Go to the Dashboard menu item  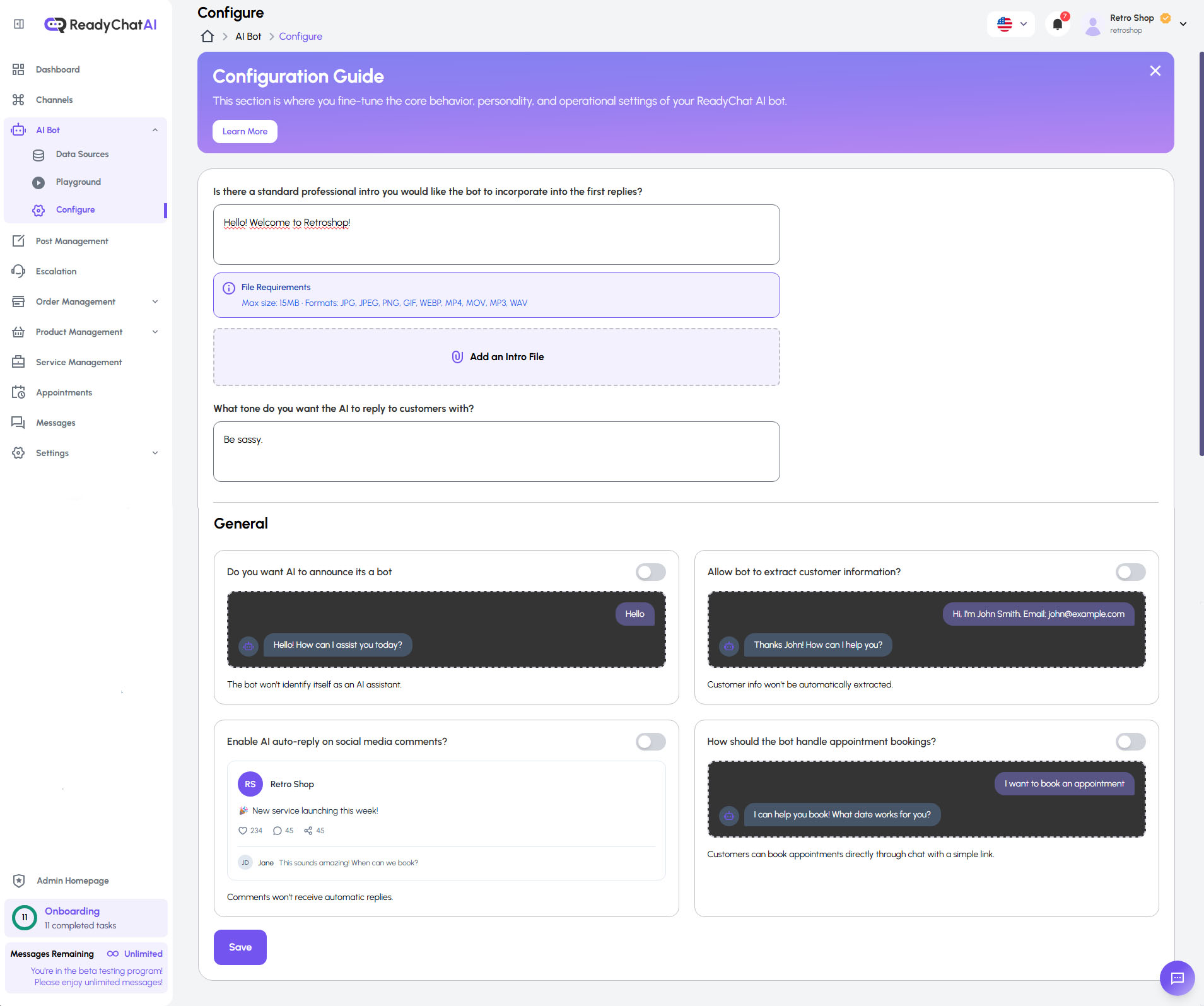click(x=57, y=69)
